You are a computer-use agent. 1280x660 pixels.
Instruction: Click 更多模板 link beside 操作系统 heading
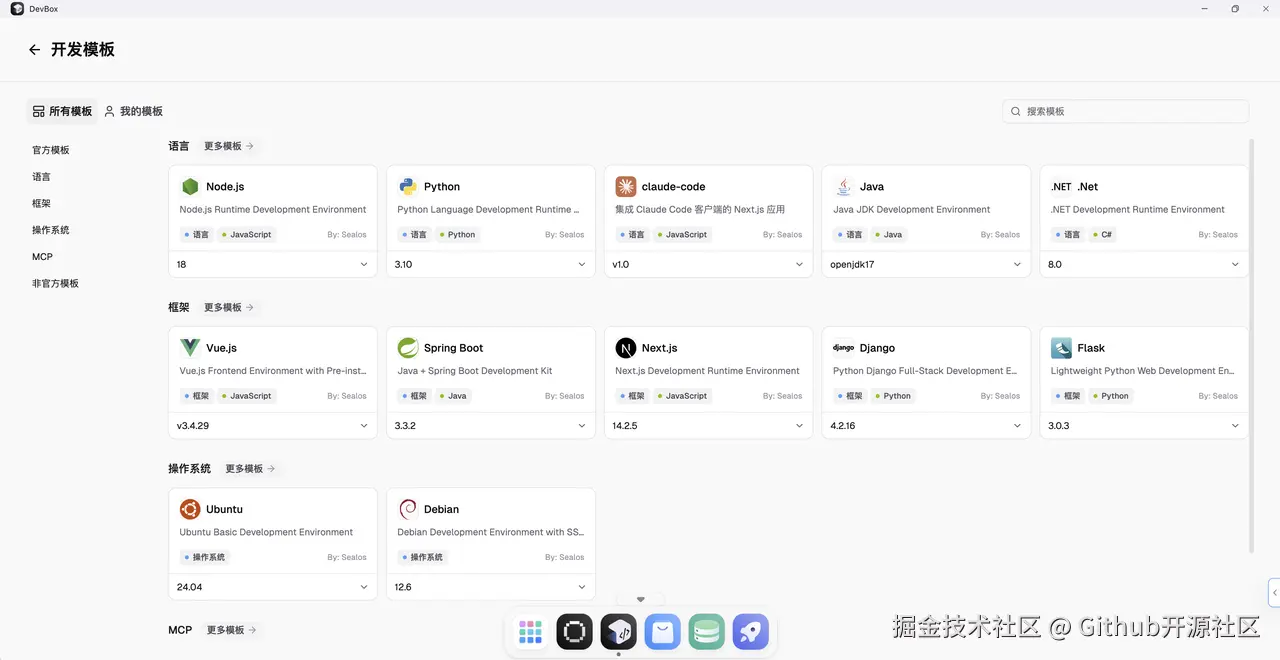(x=250, y=468)
